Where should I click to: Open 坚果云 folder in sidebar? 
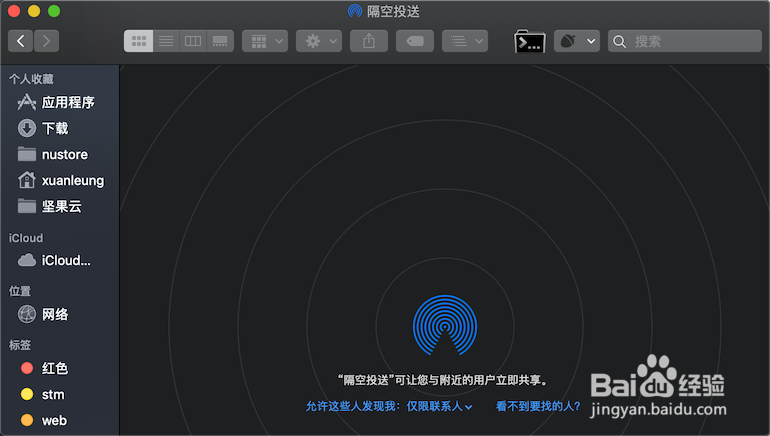click(x=59, y=206)
